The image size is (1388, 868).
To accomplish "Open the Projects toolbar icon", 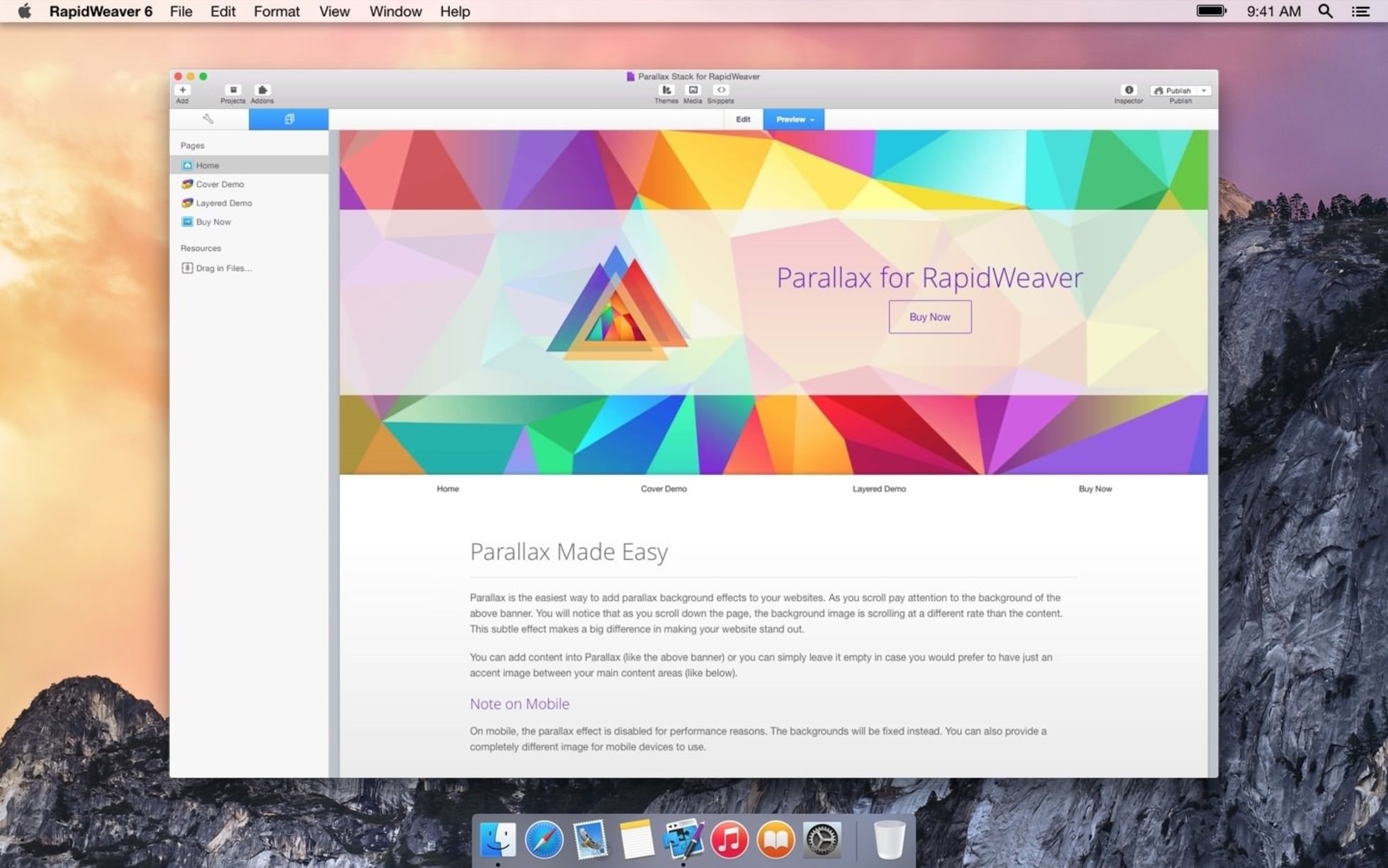I will coord(233,91).
